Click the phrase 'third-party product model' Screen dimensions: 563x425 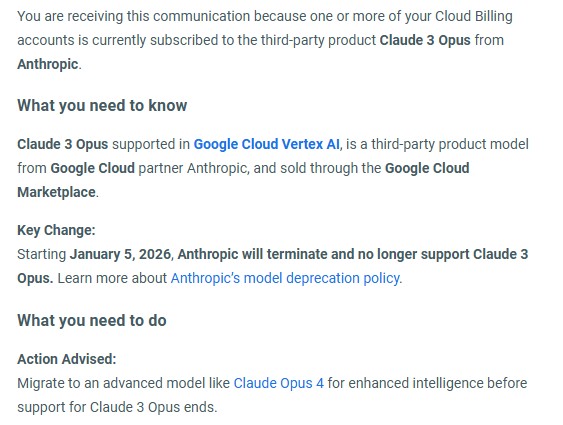(x=450, y=144)
